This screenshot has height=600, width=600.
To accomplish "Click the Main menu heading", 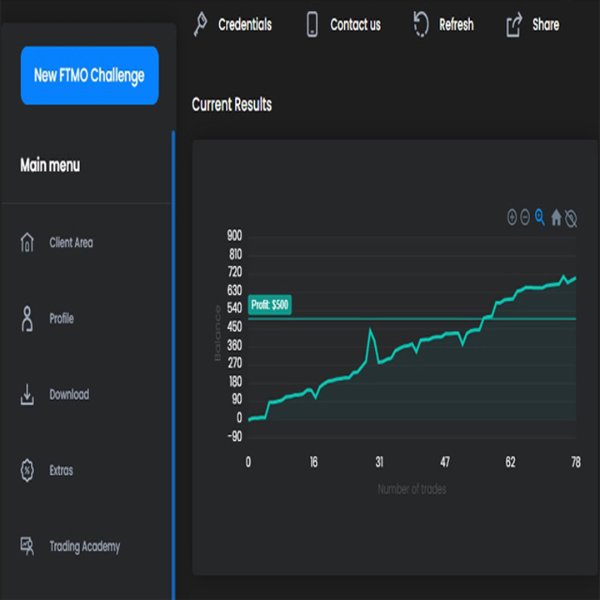I will click(50, 165).
